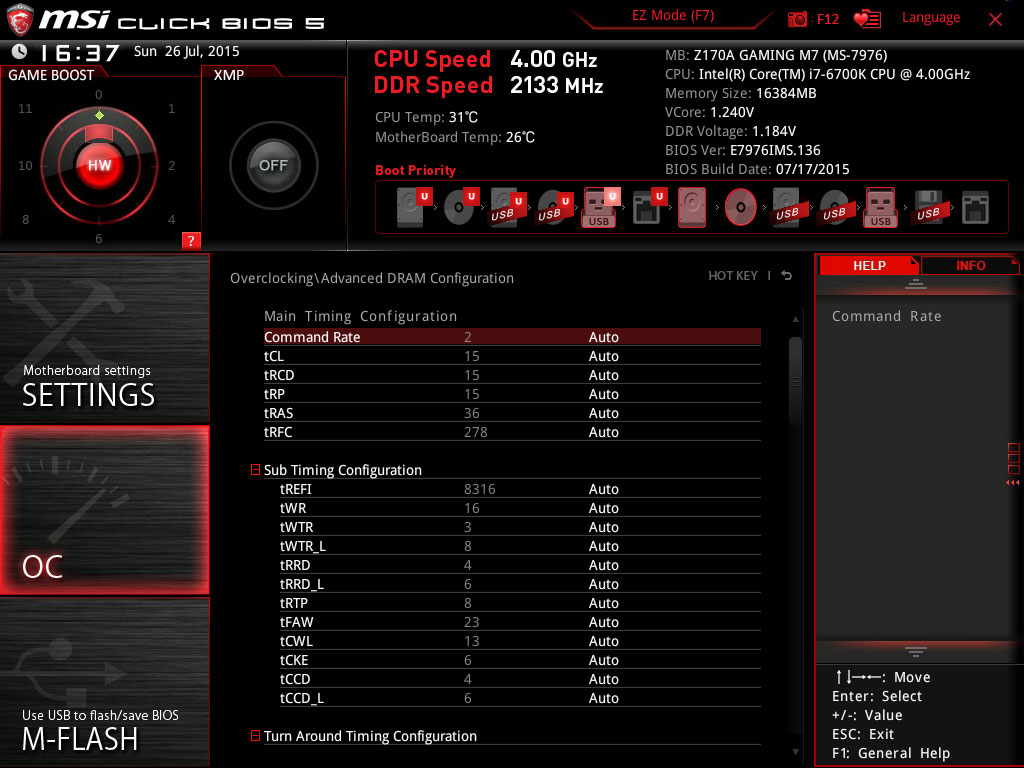
Task: Edit the tRFC Auto value field
Action: (x=603, y=432)
